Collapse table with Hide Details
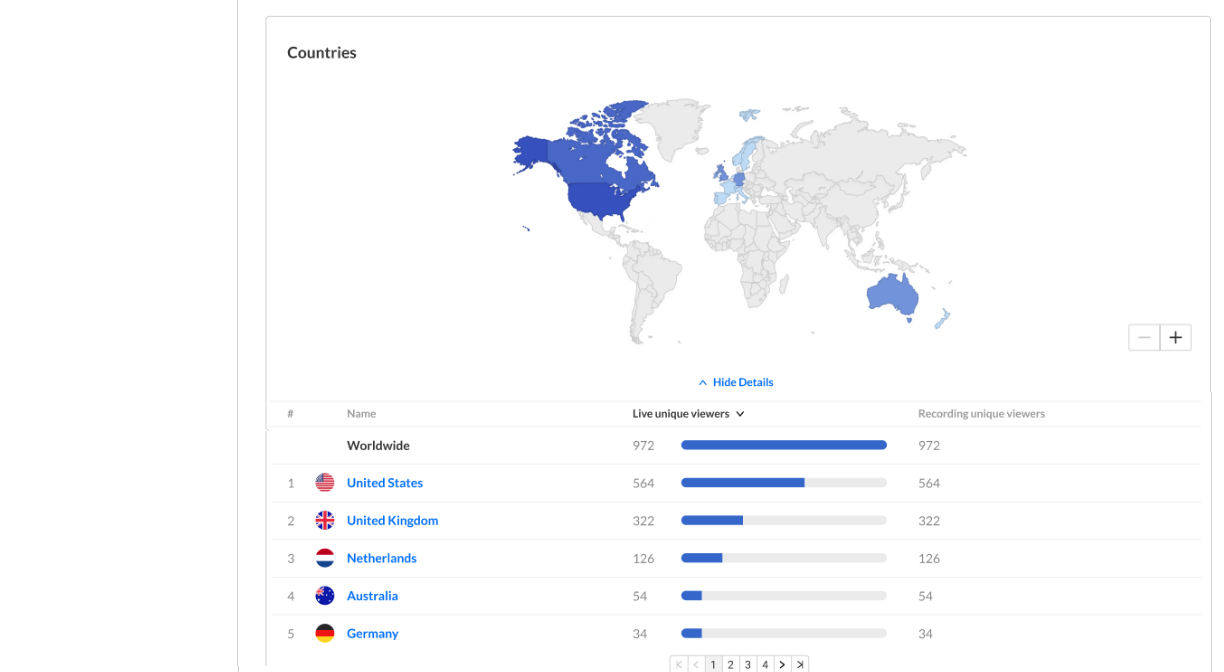Screen dimensions: 1224x672 tap(736, 382)
